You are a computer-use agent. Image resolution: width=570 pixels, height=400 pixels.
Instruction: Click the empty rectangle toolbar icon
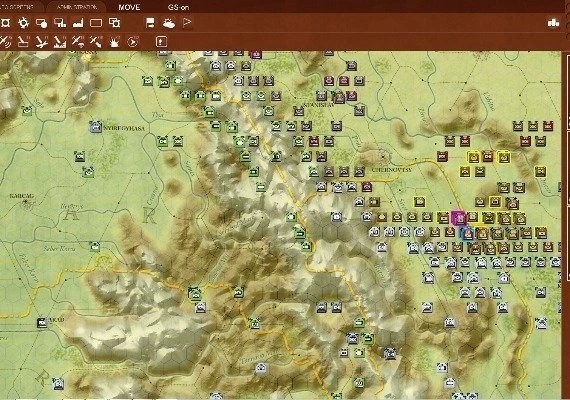coord(96,23)
